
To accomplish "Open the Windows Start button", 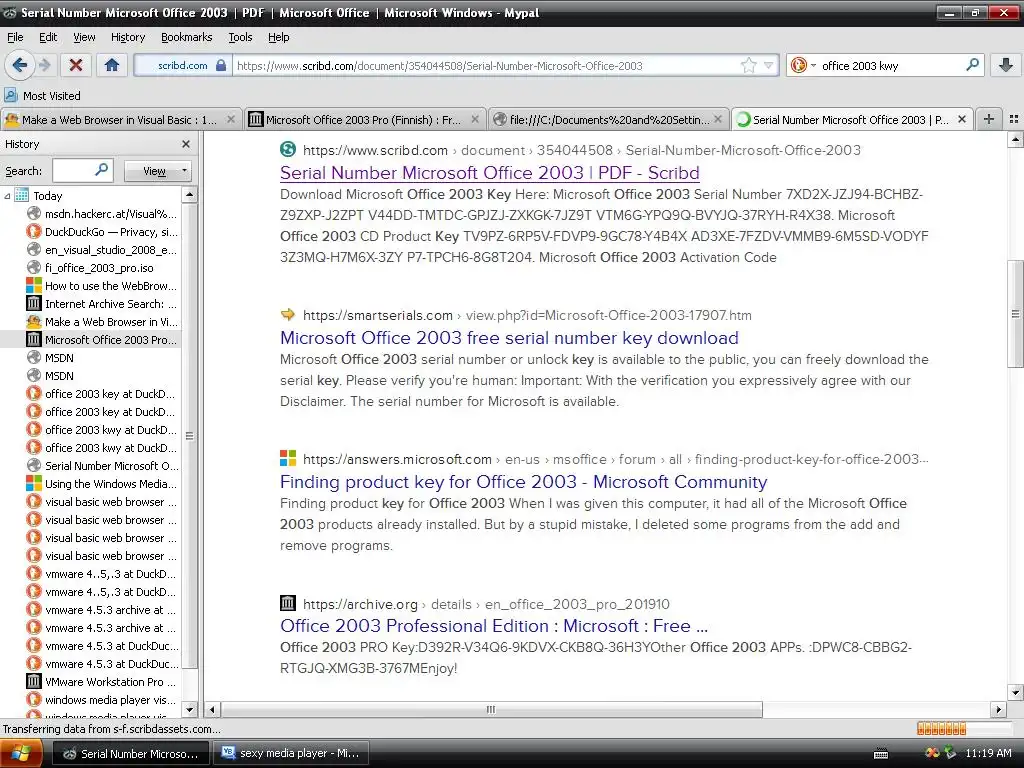I will point(21,753).
